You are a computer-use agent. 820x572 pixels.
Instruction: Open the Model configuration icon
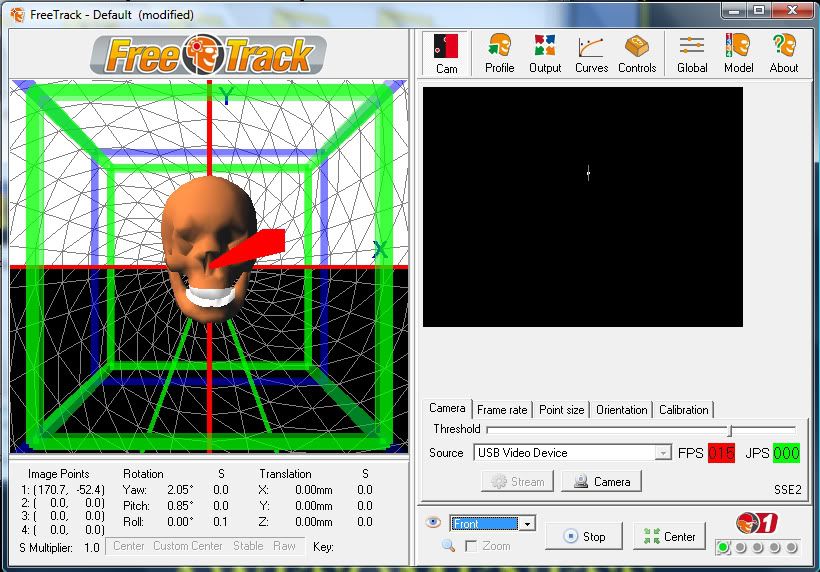pyautogui.click(x=738, y=53)
